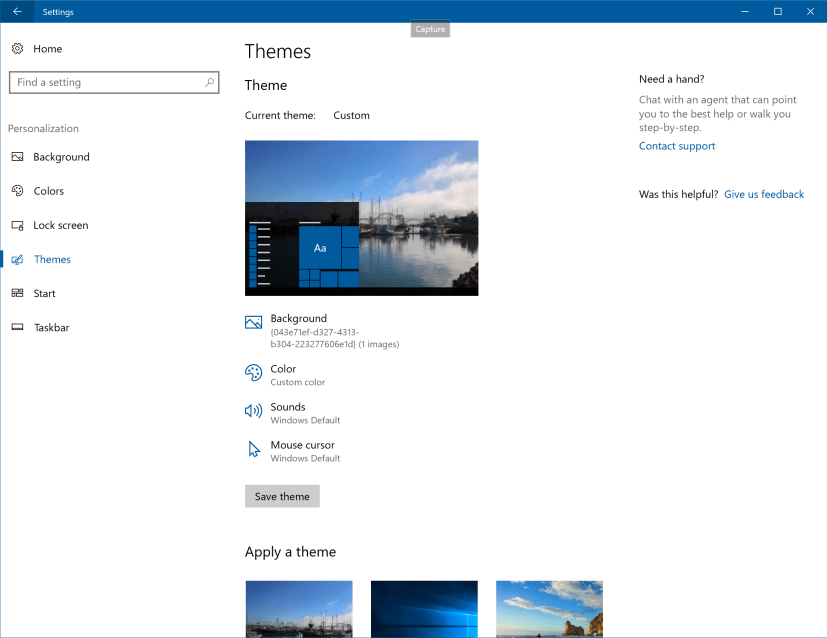Open Mouse cursor settings via the cursor icon
The height and width of the screenshot is (638, 827).
point(253,449)
